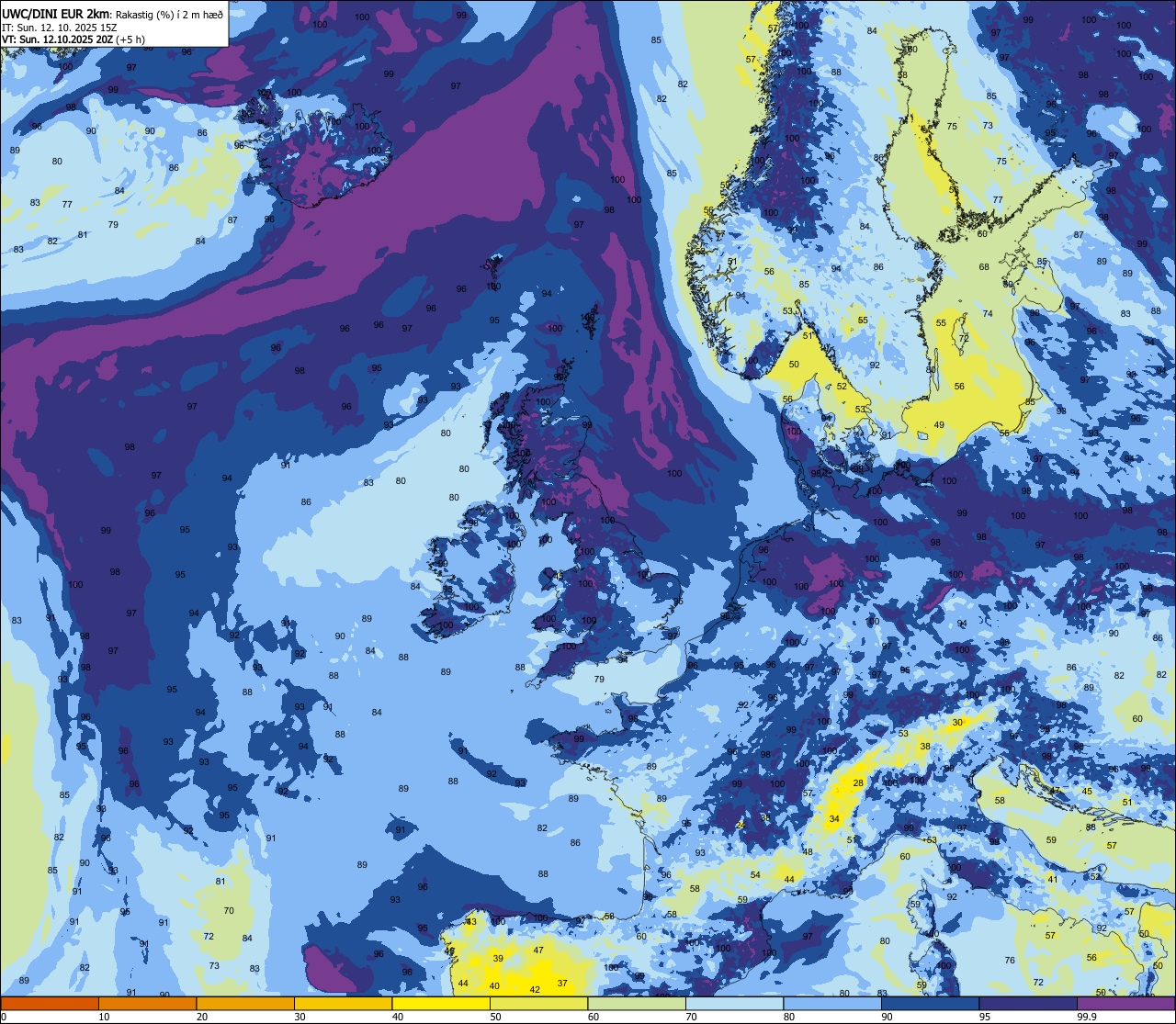Click the humidity value 42 over Spain
Viewport: 1176px width, 1024px height.
pyautogui.click(x=535, y=989)
